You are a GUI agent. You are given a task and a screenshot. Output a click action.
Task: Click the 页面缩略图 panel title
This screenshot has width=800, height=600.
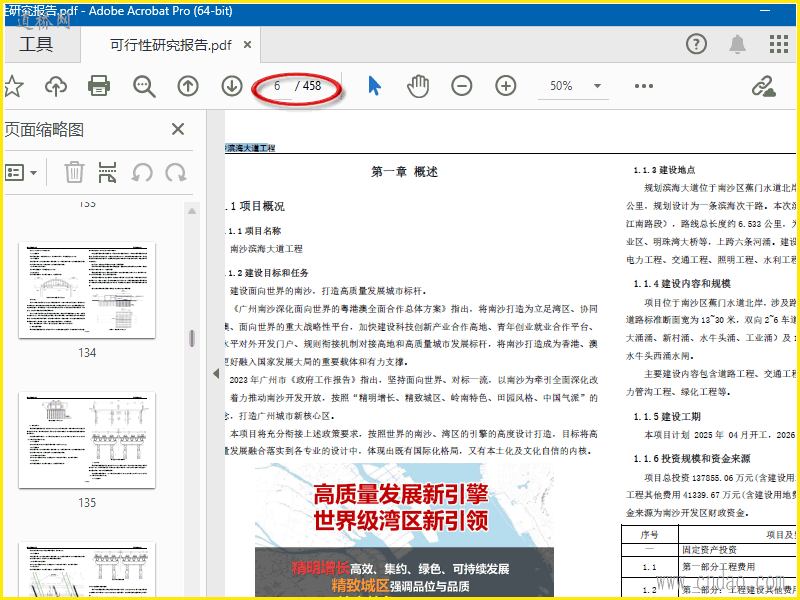pos(44,130)
